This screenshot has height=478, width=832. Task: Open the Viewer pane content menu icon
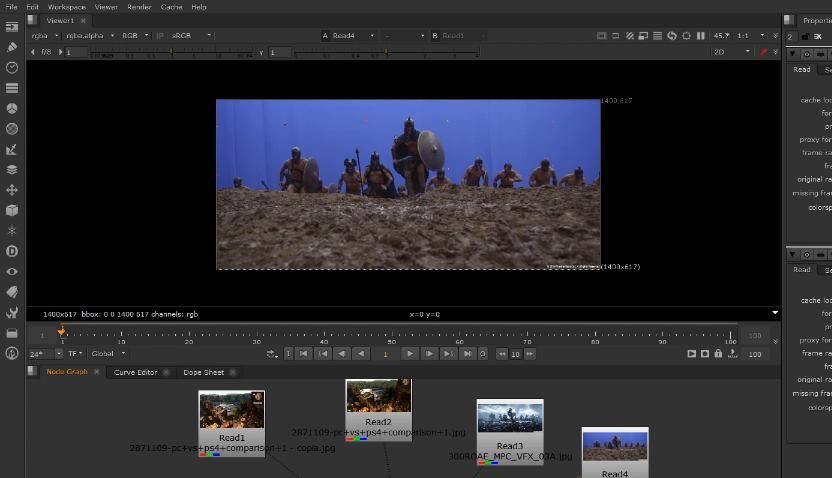coord(32,20)
